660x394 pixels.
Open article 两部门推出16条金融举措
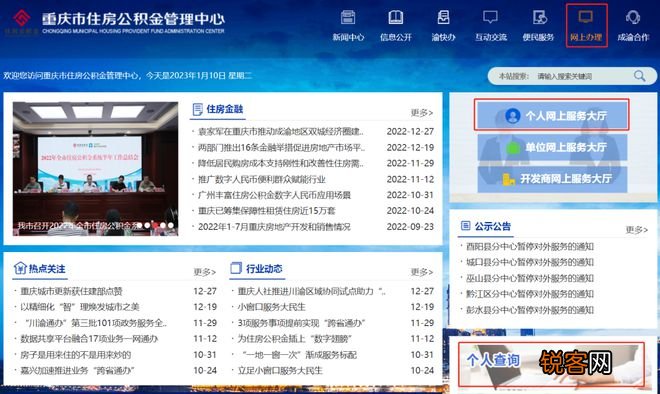click(x=281, y=147)
